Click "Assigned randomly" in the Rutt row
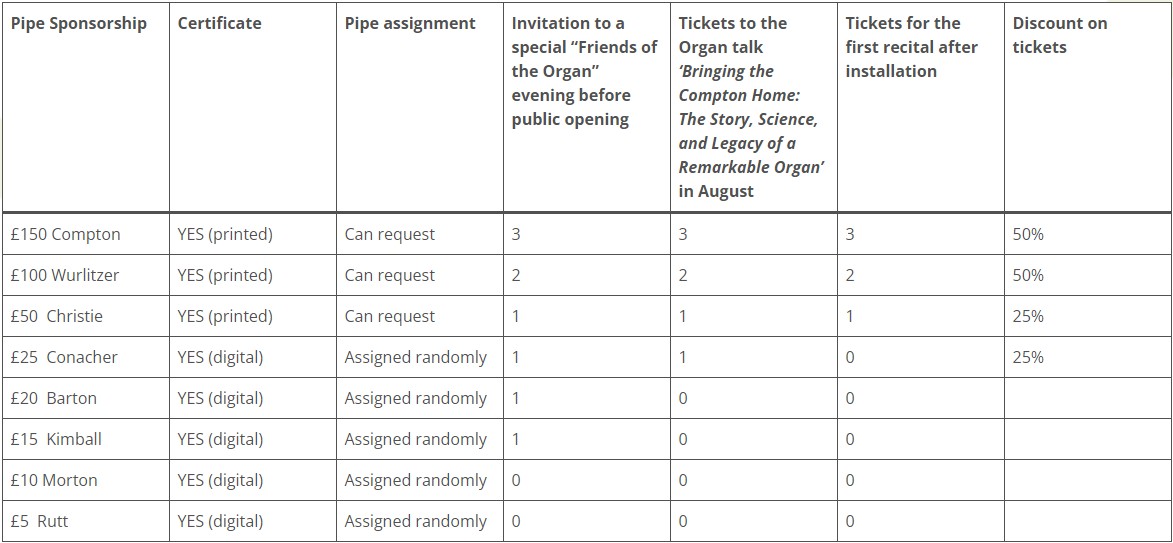Screen dimensions: 1173x543 [x=416, y=521]
